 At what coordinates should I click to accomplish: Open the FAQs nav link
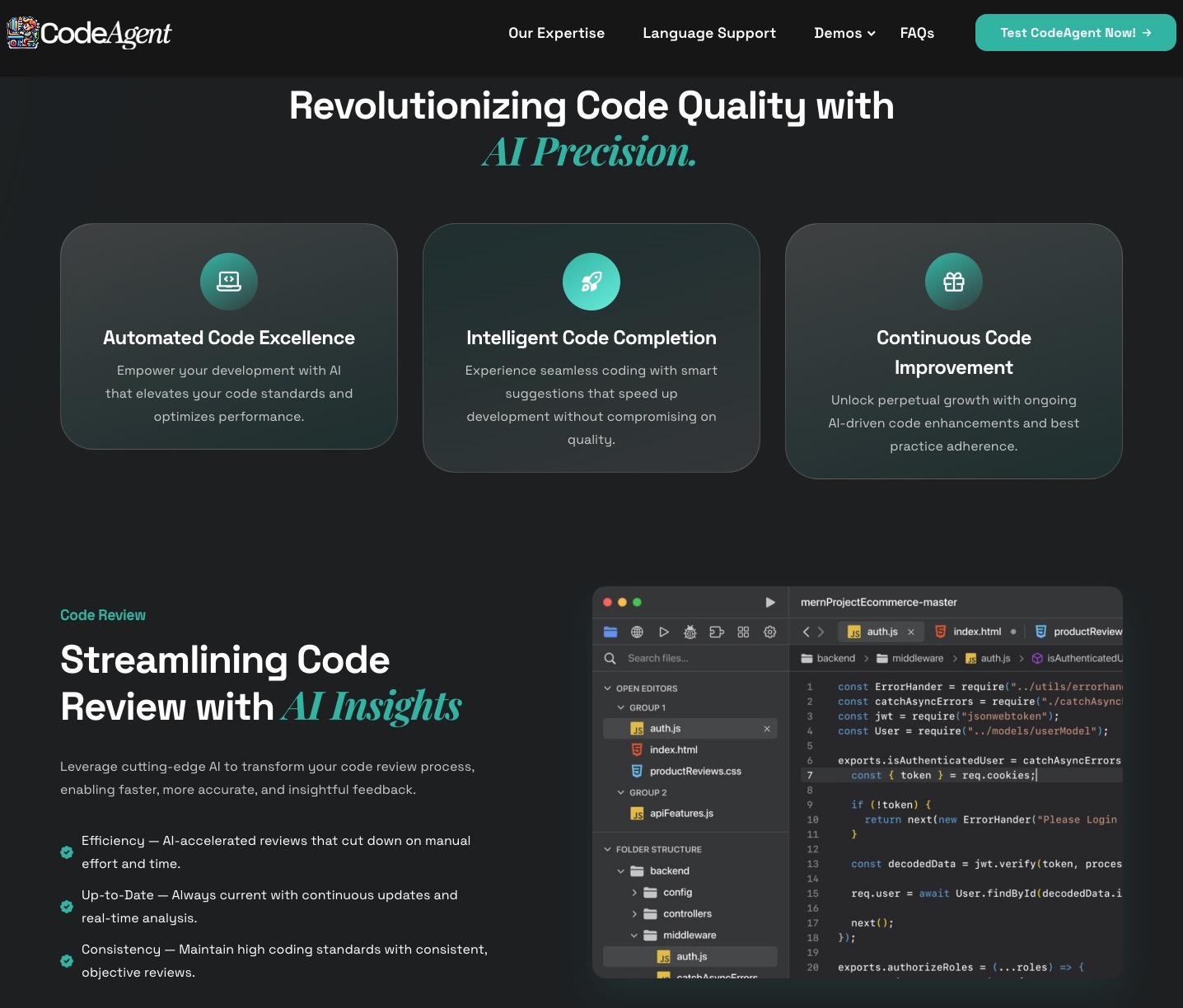pyautogui.click(x=917, y=33)
